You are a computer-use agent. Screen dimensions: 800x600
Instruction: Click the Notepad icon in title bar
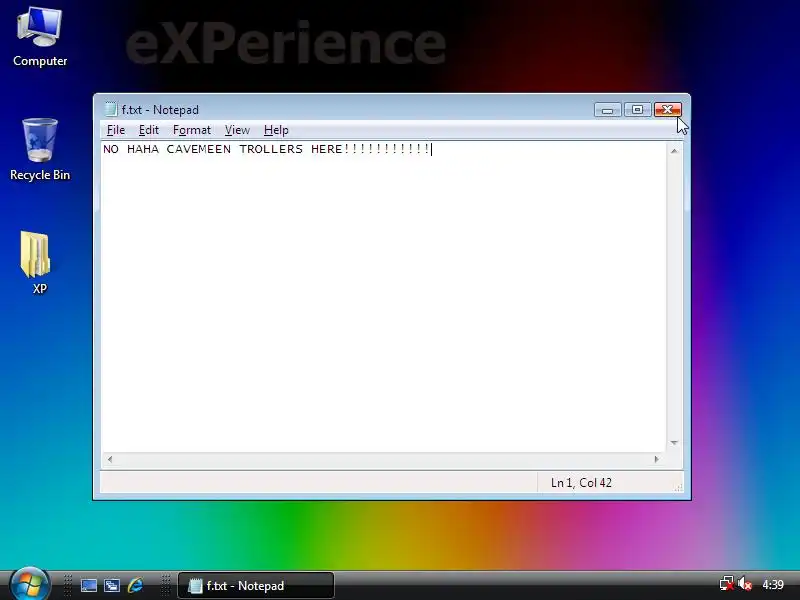[x=110, y=109]
